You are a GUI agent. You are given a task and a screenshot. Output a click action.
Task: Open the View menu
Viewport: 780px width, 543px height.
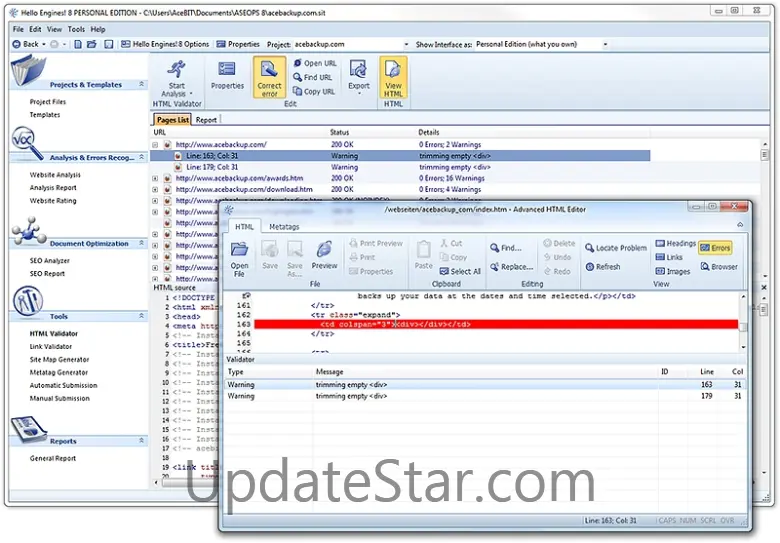point(54,29)
